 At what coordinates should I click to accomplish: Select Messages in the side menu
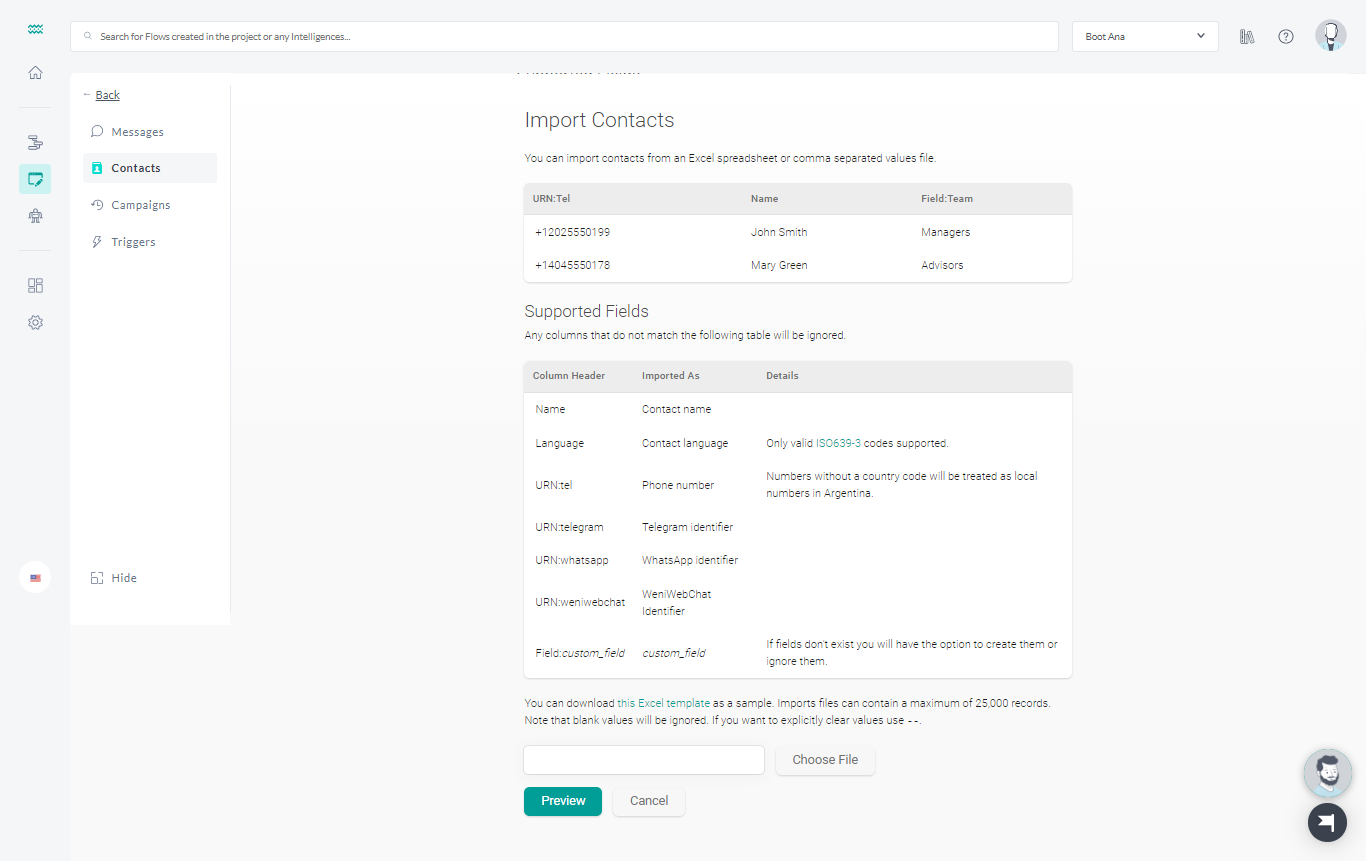[137, 132]
